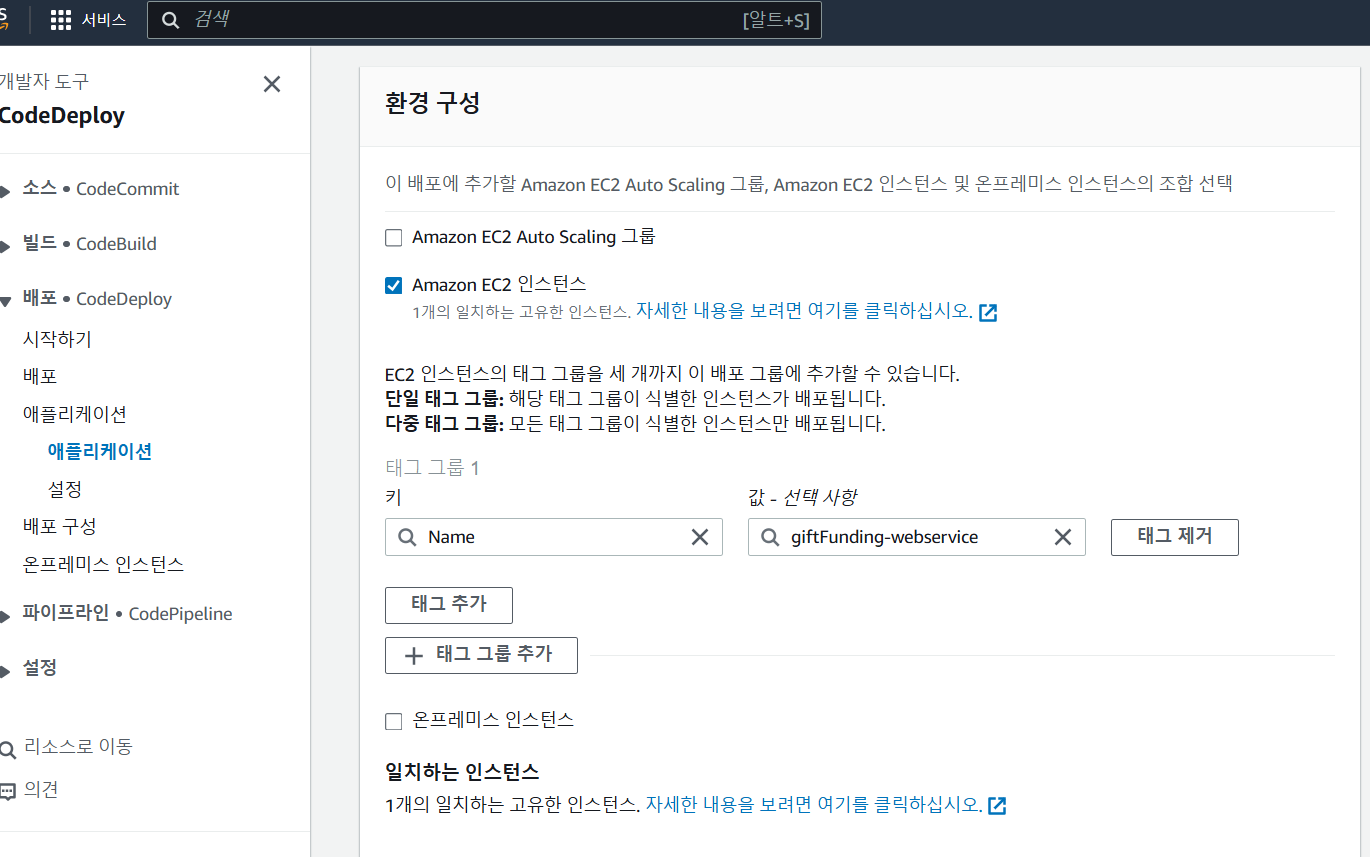
Task: Open details link under Amazon EC2 인스턴스
Action: 804,311
